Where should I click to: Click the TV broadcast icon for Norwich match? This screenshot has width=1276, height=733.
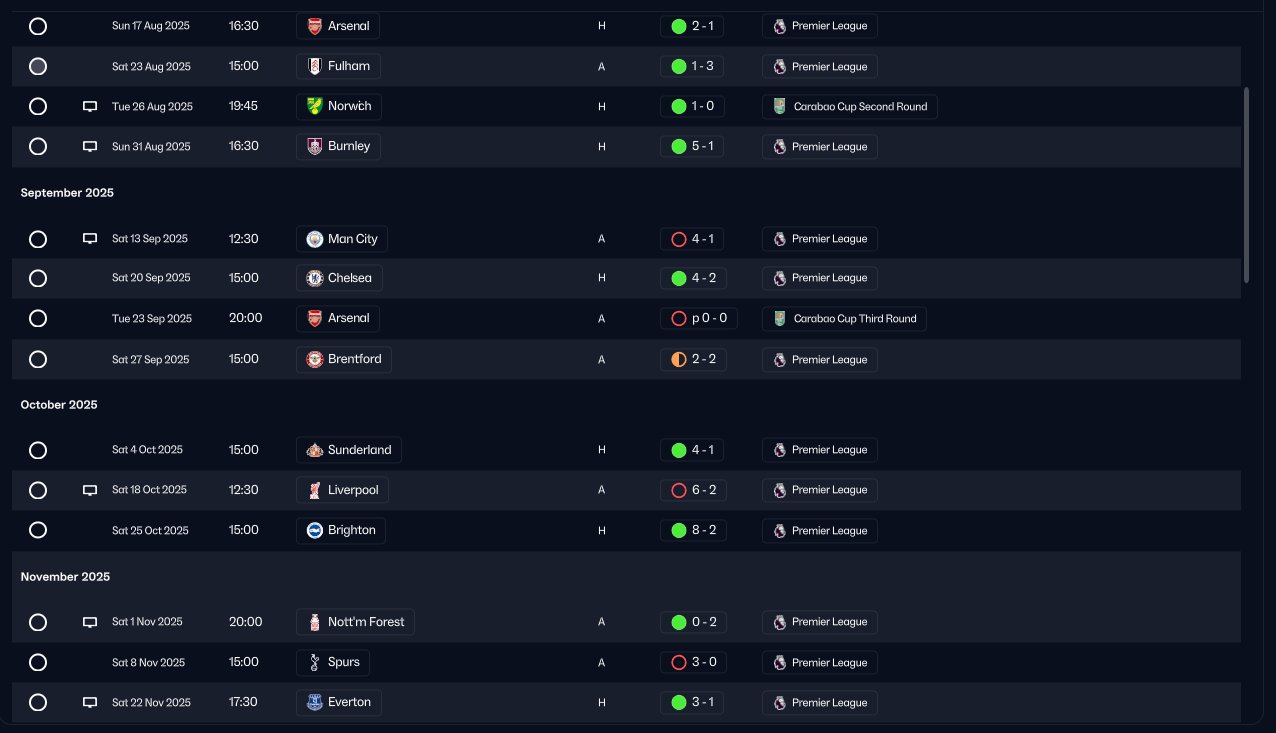coord(90,106)
